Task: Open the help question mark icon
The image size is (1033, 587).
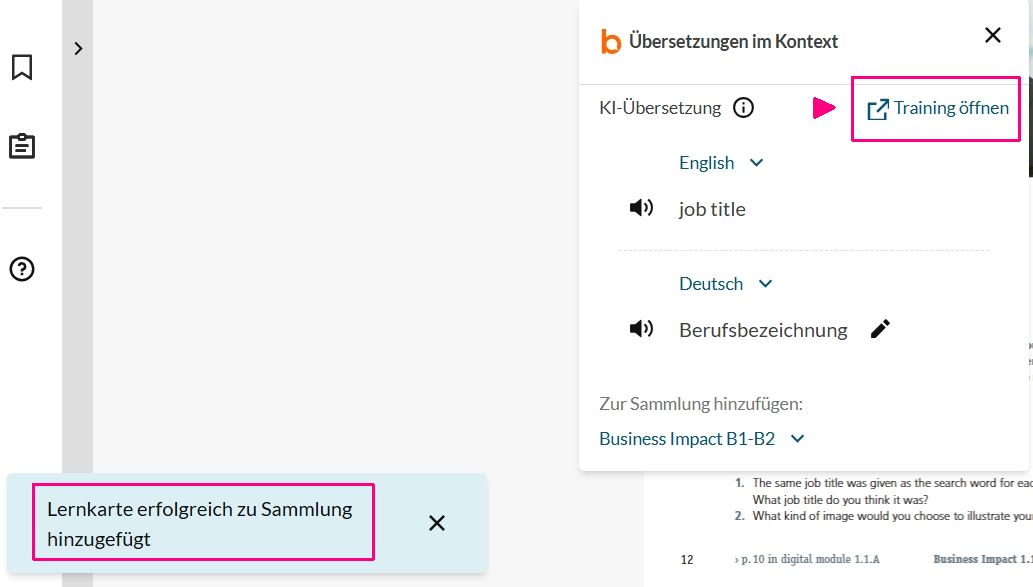Action: [21, 269]
